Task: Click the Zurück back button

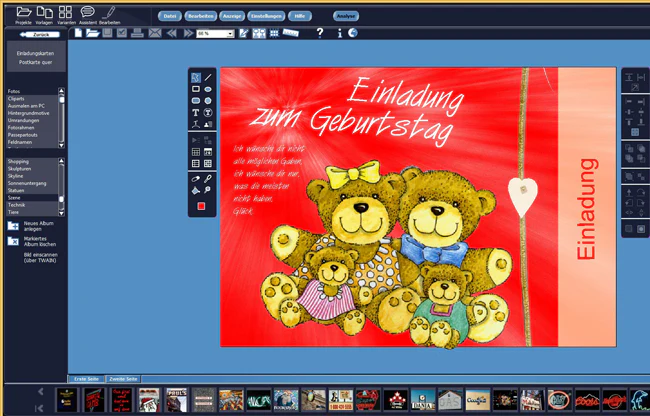Action: click(x=40, y=35)
